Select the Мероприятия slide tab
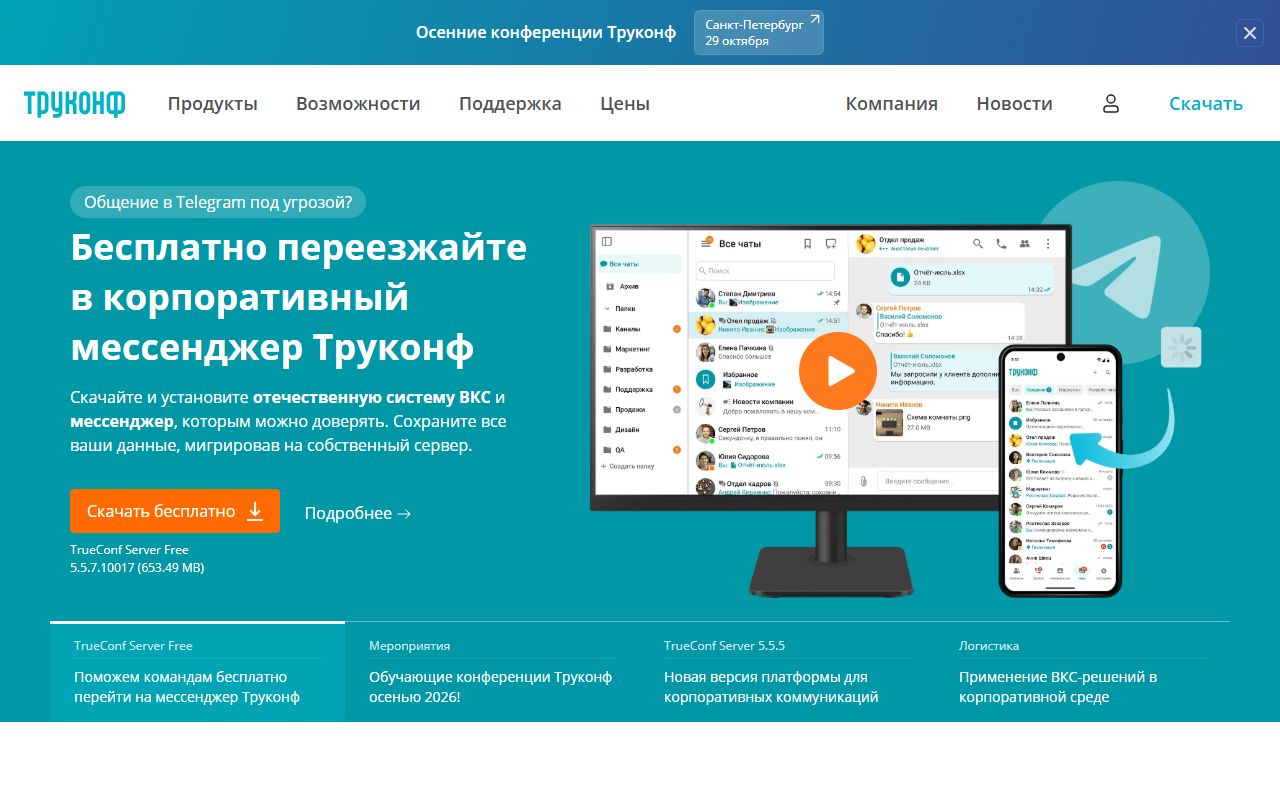 coord(492,672)
